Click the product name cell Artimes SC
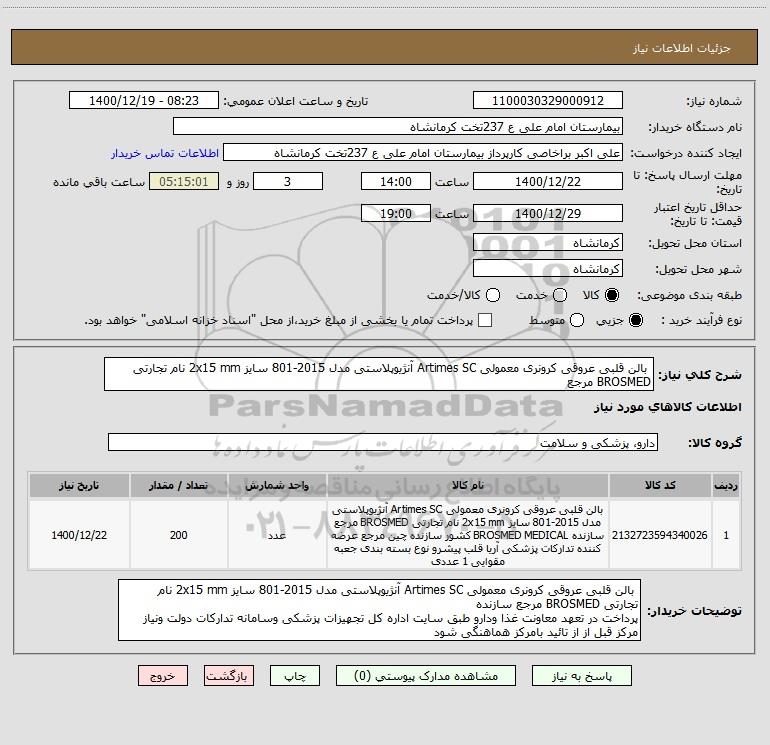Screen dimensions: 770x745 tap(468, 535)
